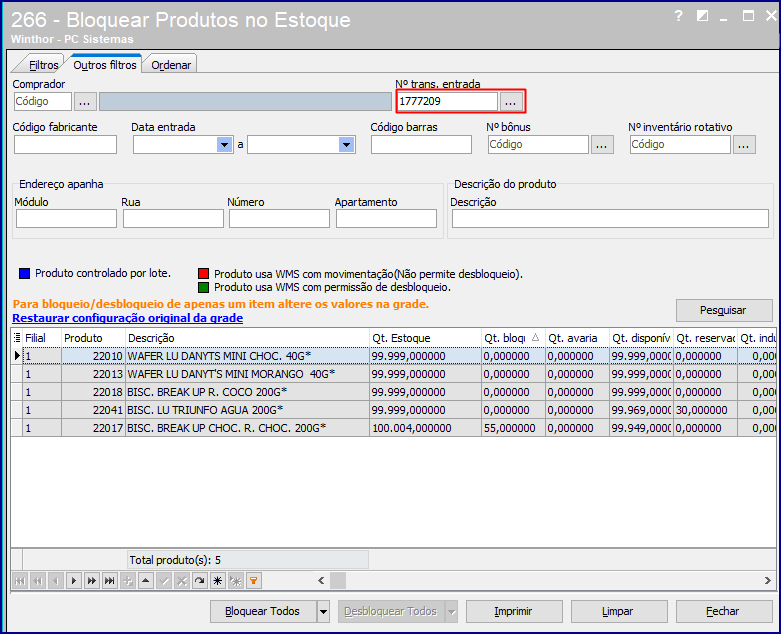Click the refresh data arrow icon
The width and height of the screenshot is (781, 634).
(200, 581)
